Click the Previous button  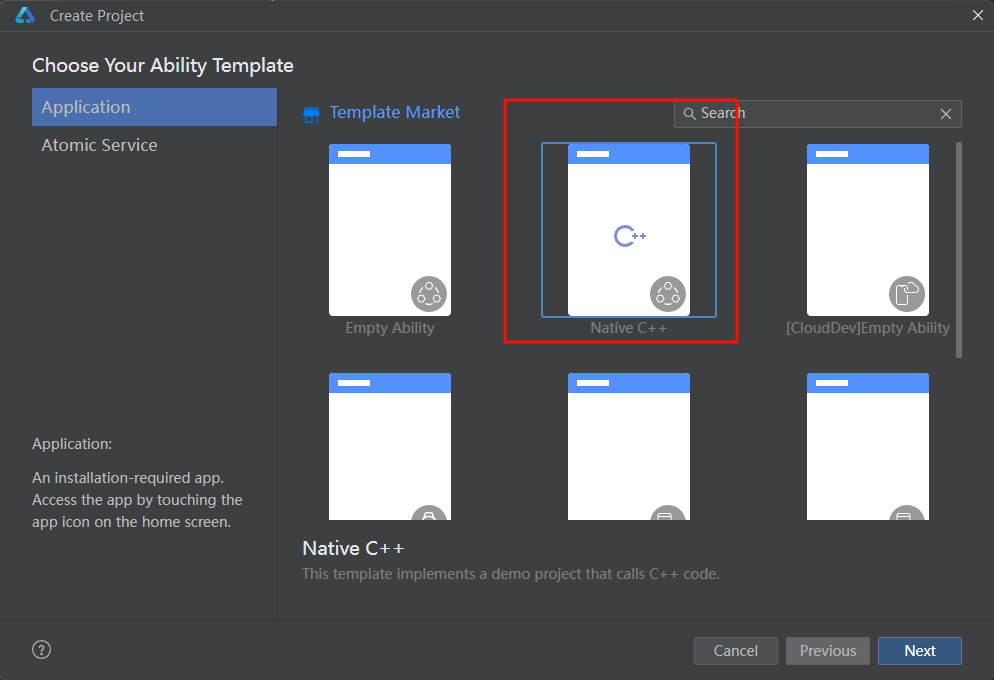click(x=827, y=651)
